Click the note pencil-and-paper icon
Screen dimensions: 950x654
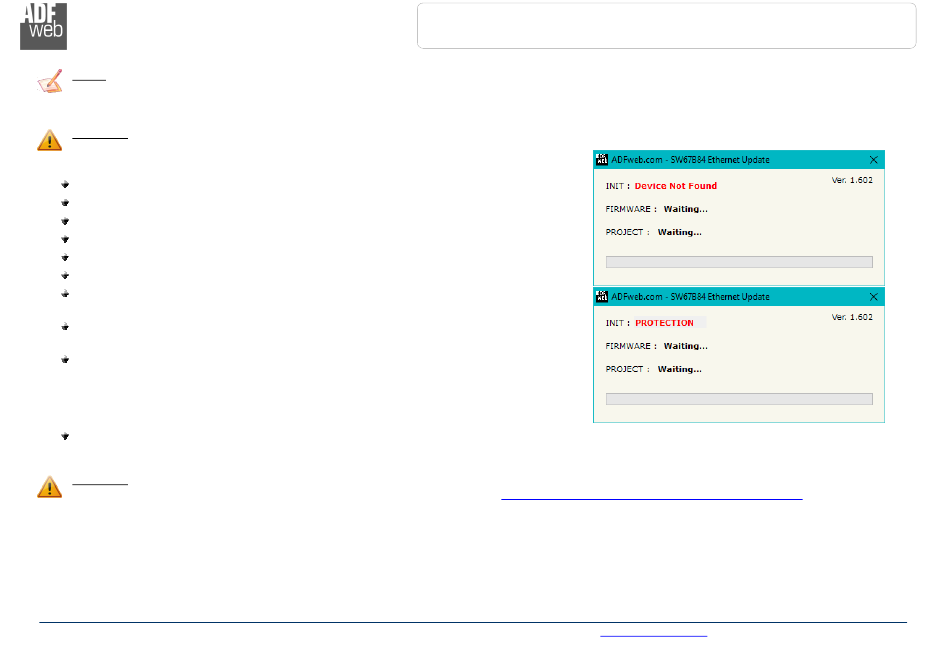[x=50, y=82]
